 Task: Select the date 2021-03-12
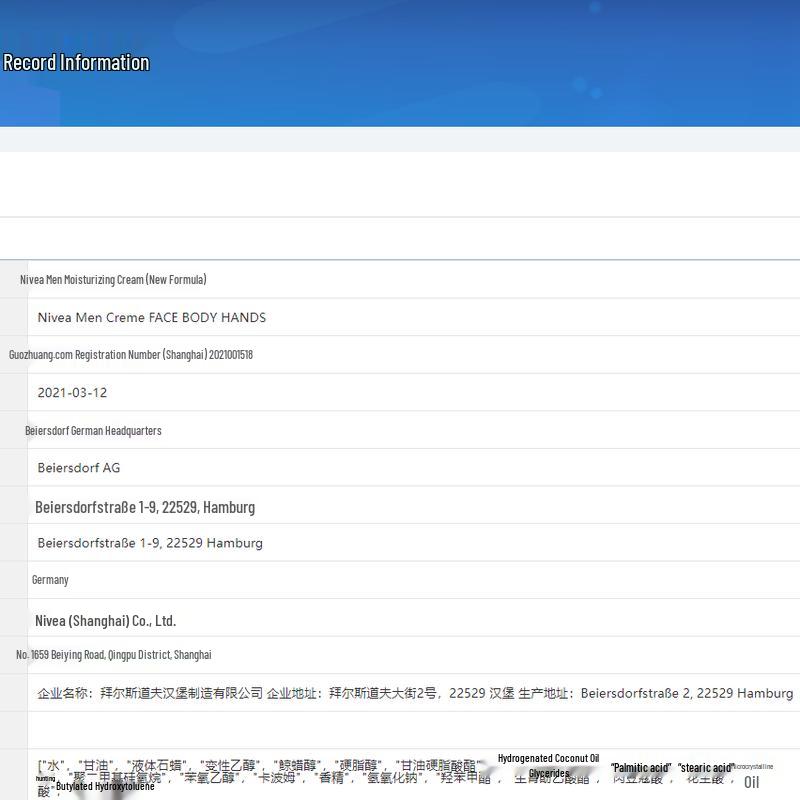(72, 392)
